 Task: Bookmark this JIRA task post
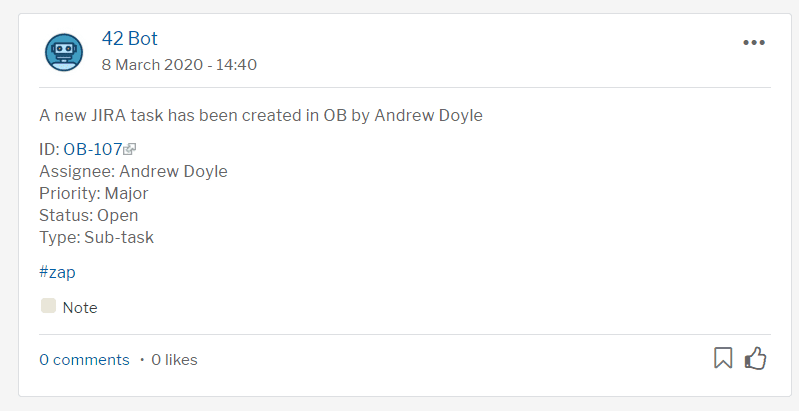[723, 358]
